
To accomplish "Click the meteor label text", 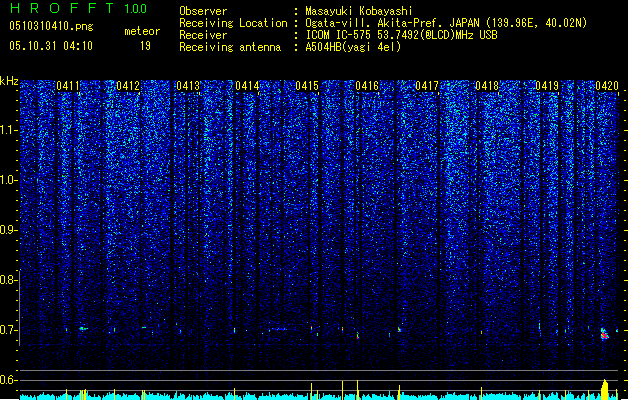I will point(142,31).
